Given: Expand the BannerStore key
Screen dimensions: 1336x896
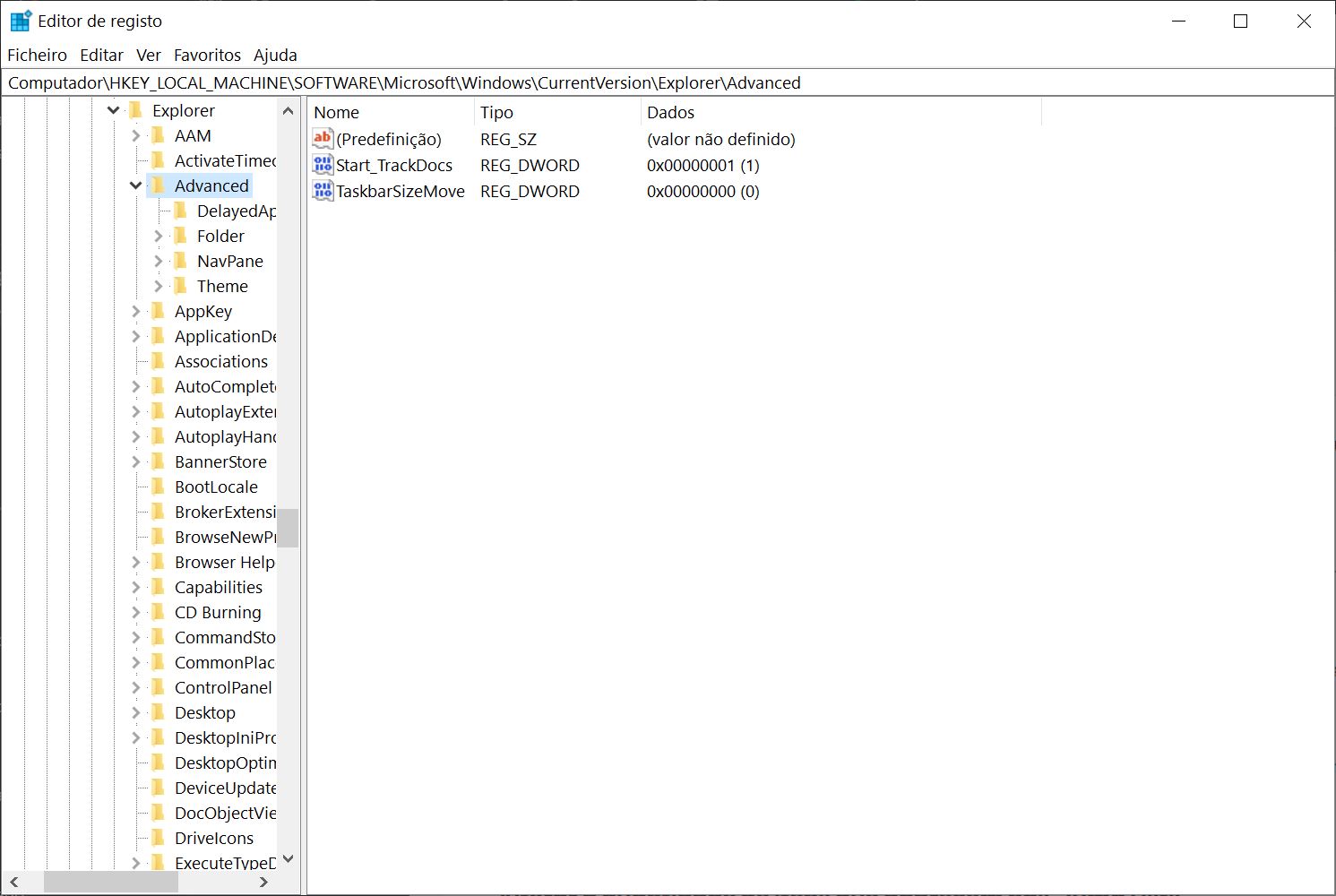Looking at the screenshot, I should click(x=136, y=461).
